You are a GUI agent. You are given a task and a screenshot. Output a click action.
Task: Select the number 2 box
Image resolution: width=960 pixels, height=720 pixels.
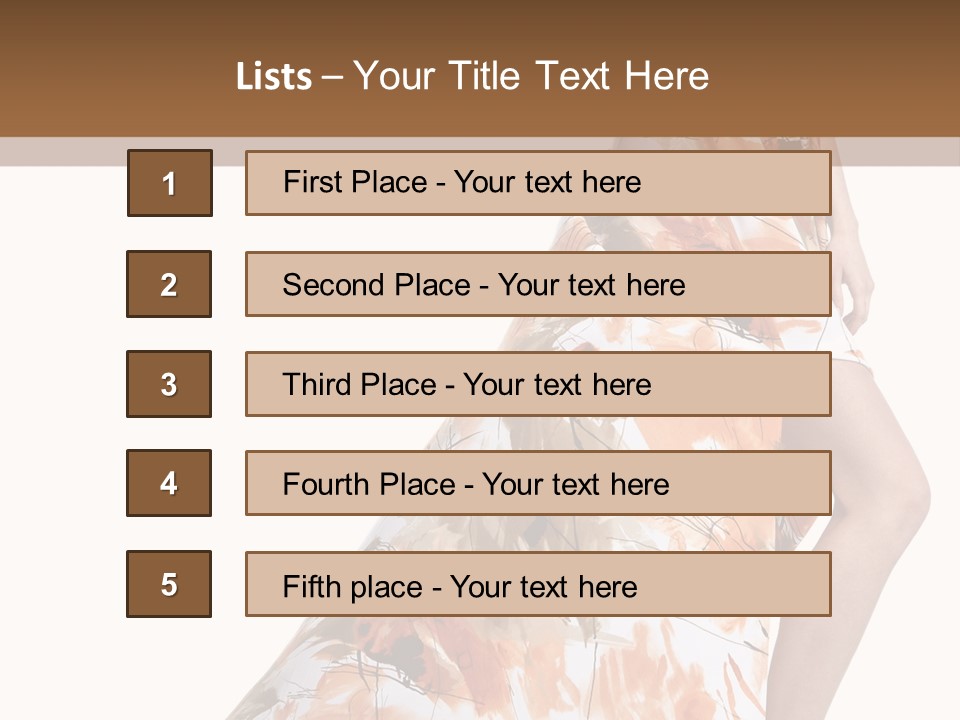[169, 284]
